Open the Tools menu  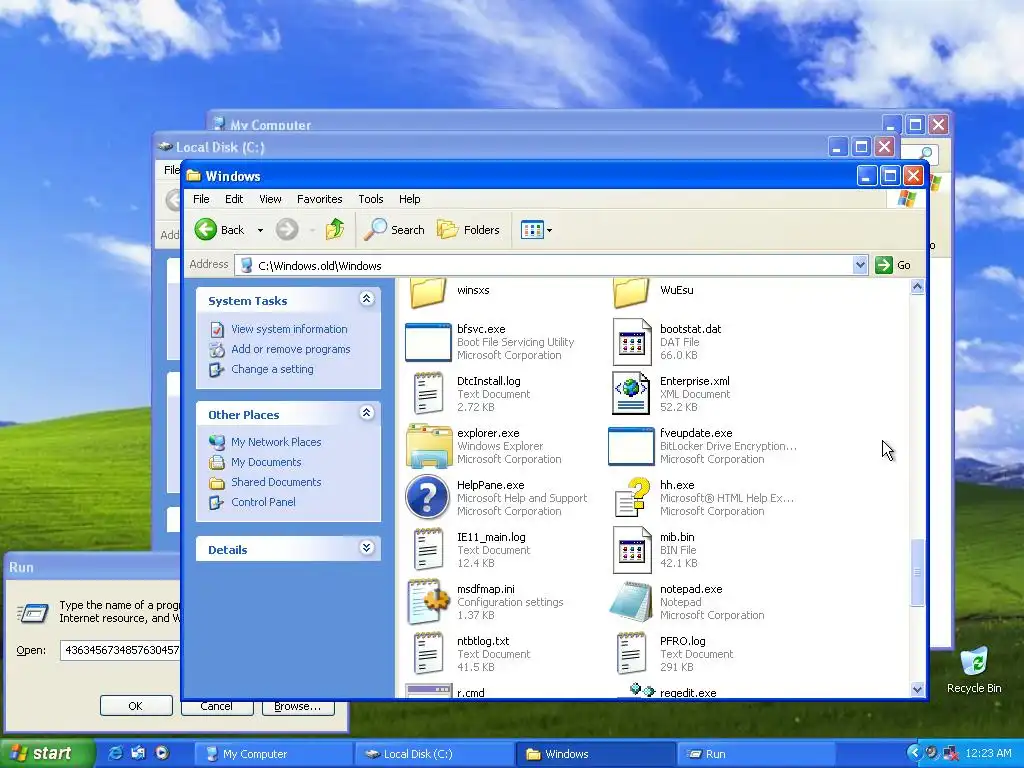click(370, 199)
